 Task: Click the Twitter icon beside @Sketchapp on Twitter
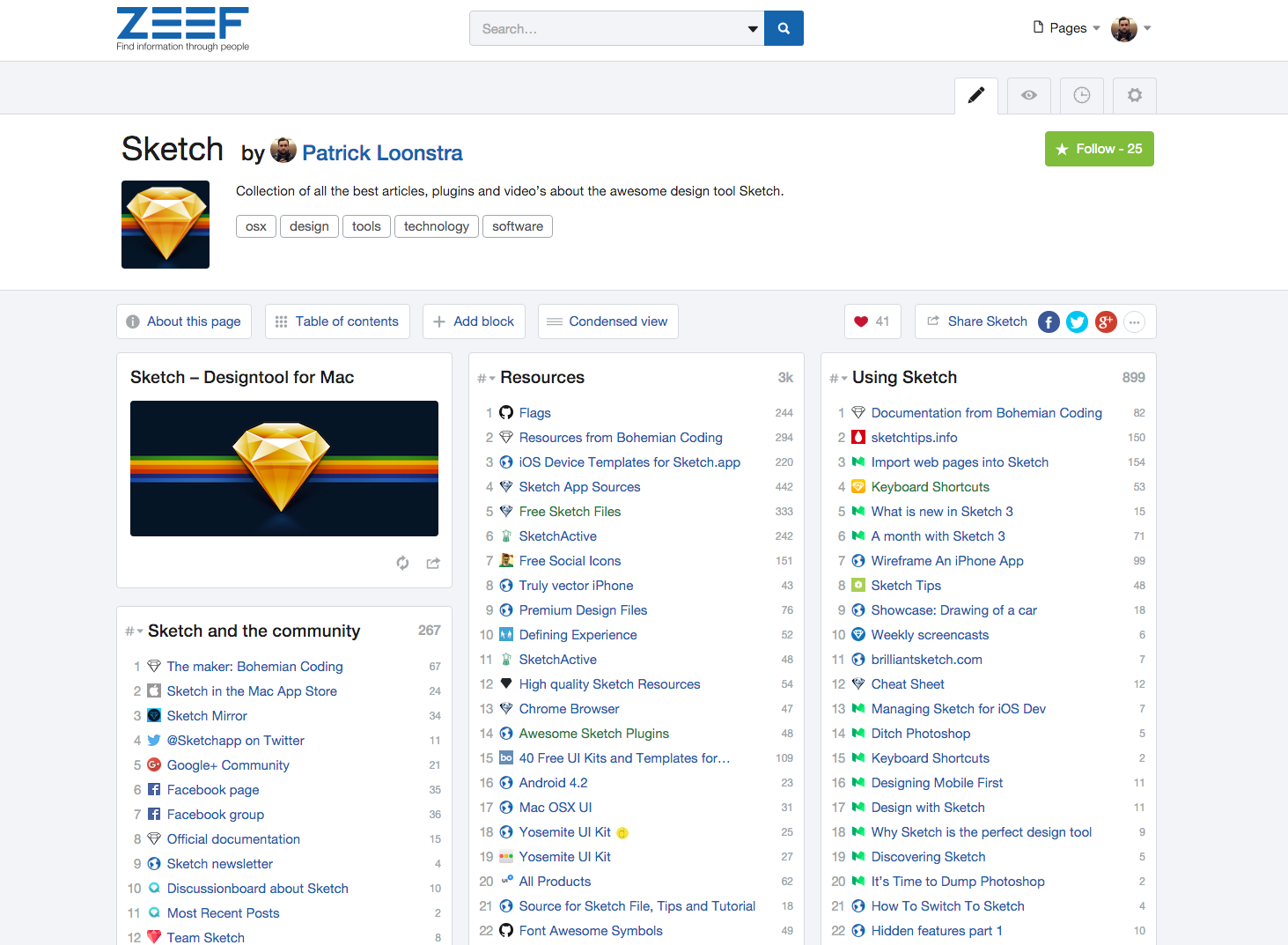154,740
